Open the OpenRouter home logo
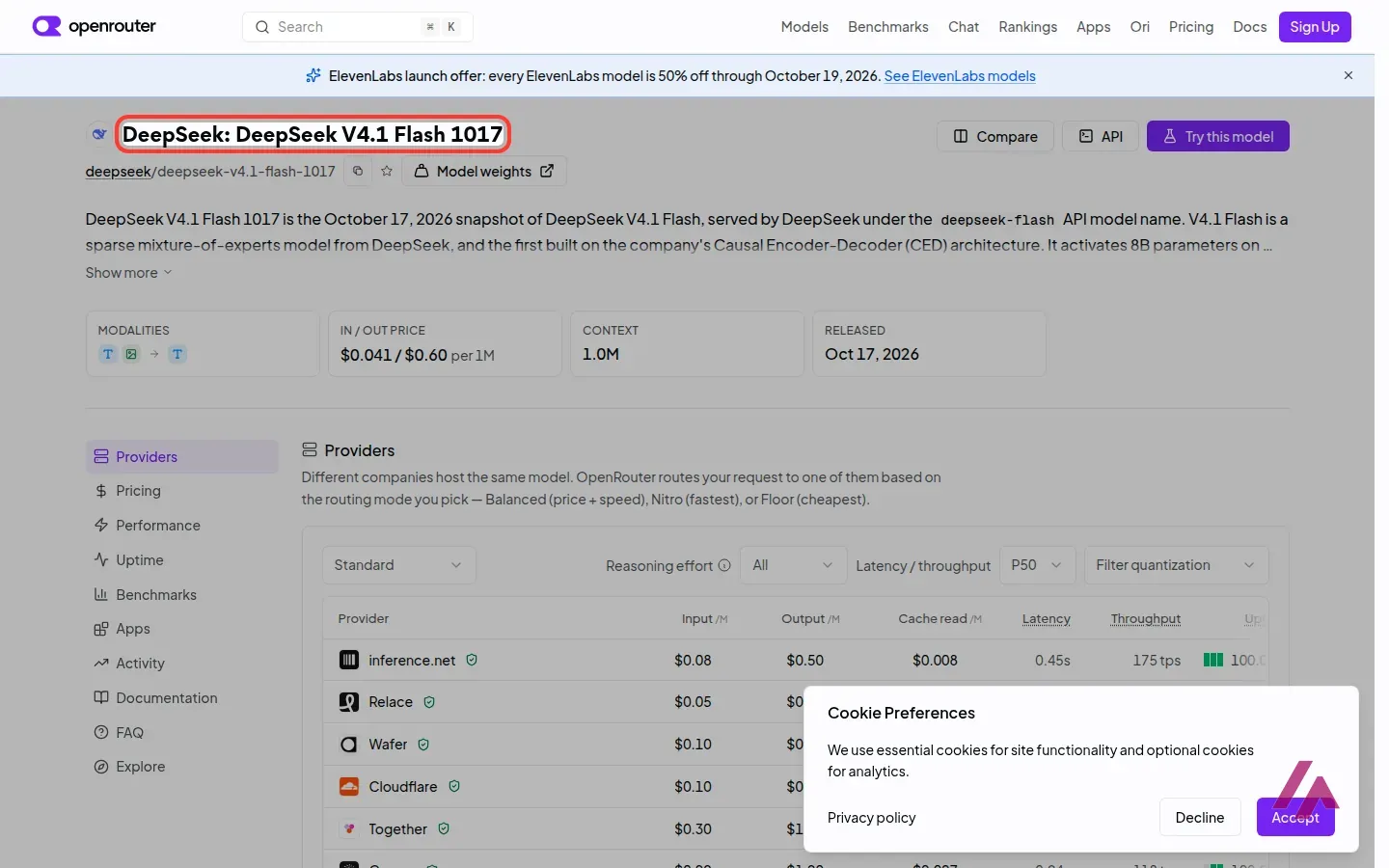Image resolution: width=1389 pixels, height=868 pixels. (94, 26)
